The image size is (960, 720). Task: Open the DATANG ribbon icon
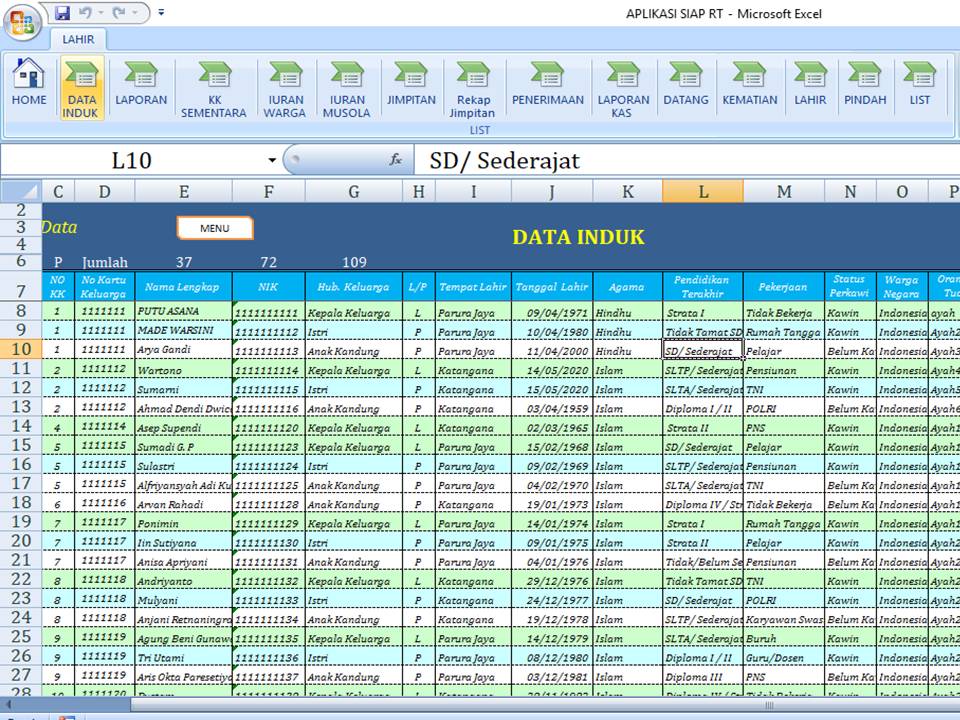(x=686, y=82)
